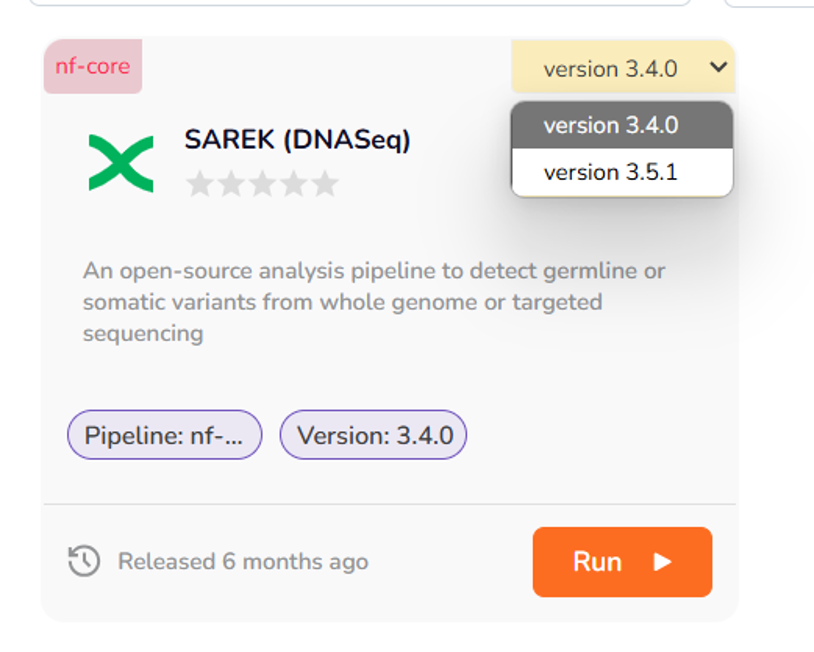Click the 'Version: 3.4.0' tag chip
The width and height of the screenshot is (814, 652).
(x=374, y=436)
